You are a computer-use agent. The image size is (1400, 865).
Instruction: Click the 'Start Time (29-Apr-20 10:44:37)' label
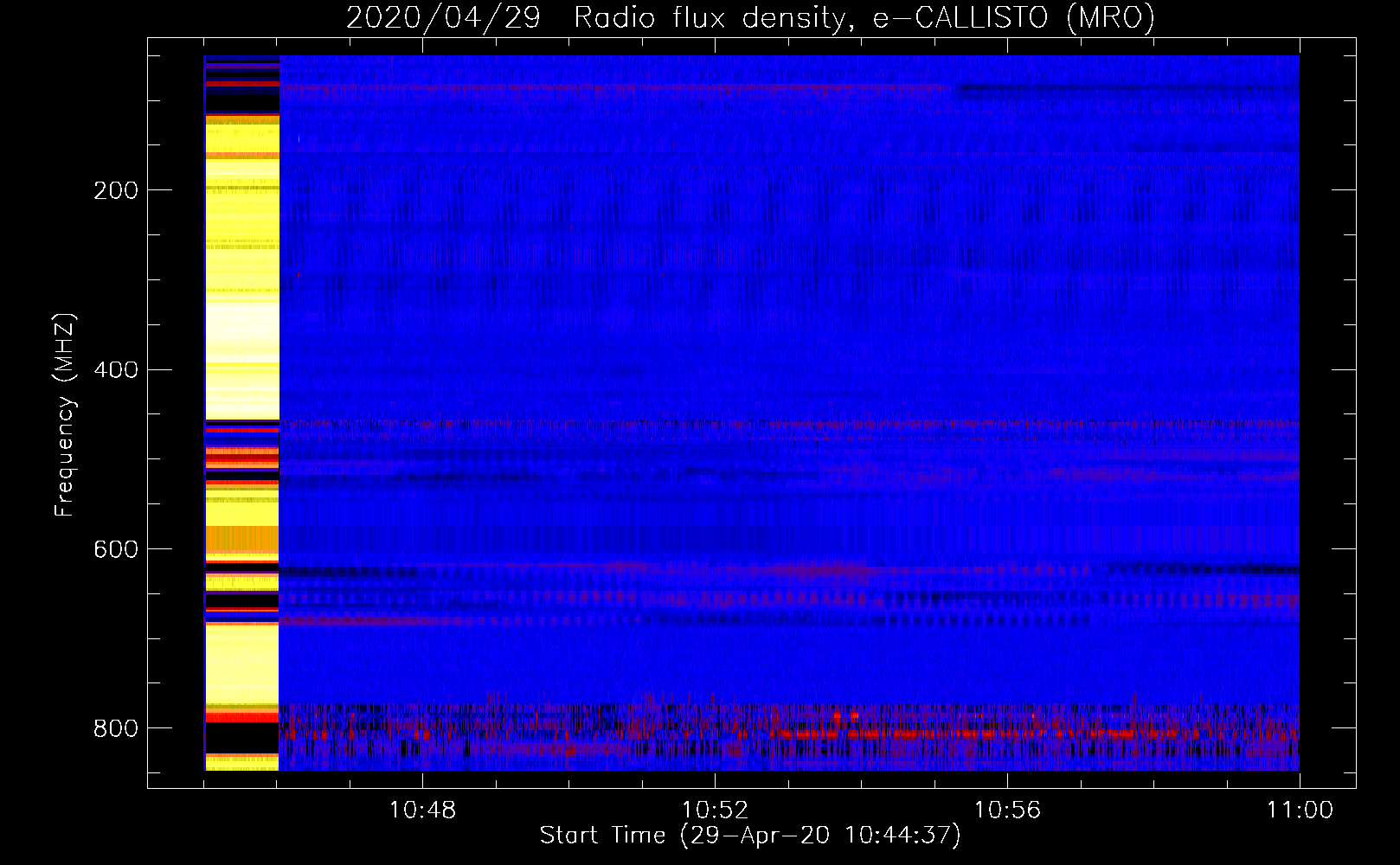pos(750,836)
